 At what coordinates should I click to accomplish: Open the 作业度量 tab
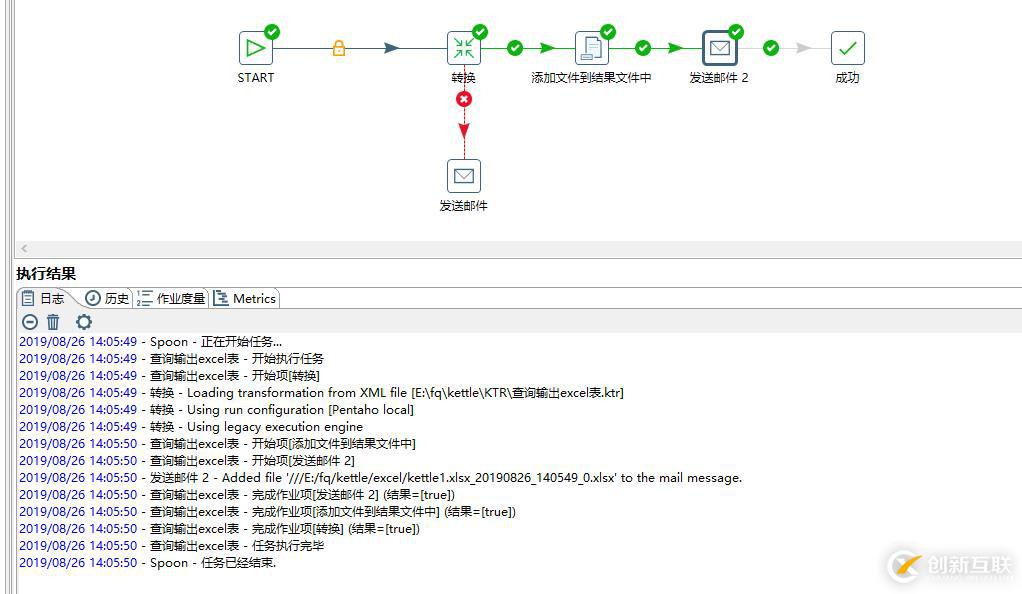[171, 299]
